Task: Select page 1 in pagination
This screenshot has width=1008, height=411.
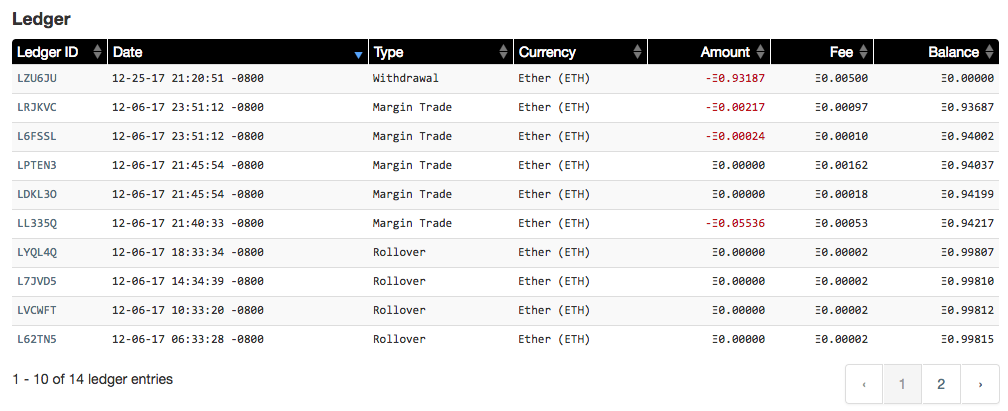Action: (x=903, y=384)
